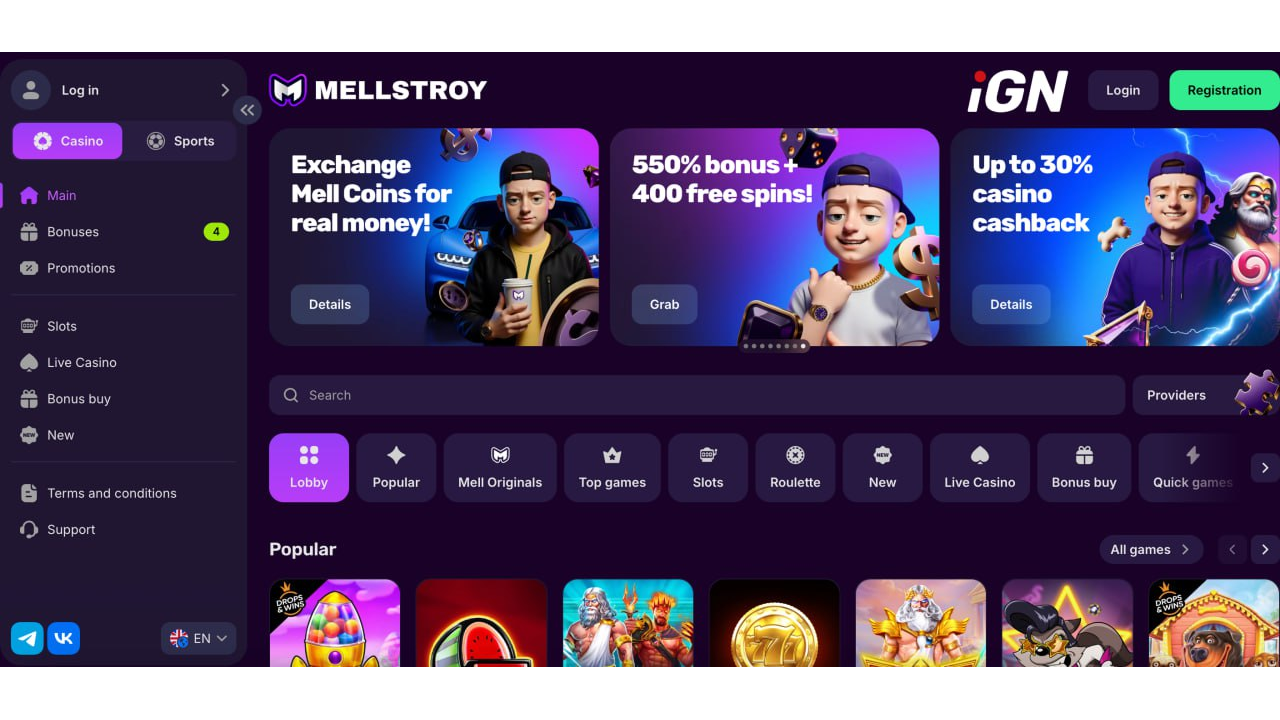Click the green Registration button

(x=1224, y=90)
